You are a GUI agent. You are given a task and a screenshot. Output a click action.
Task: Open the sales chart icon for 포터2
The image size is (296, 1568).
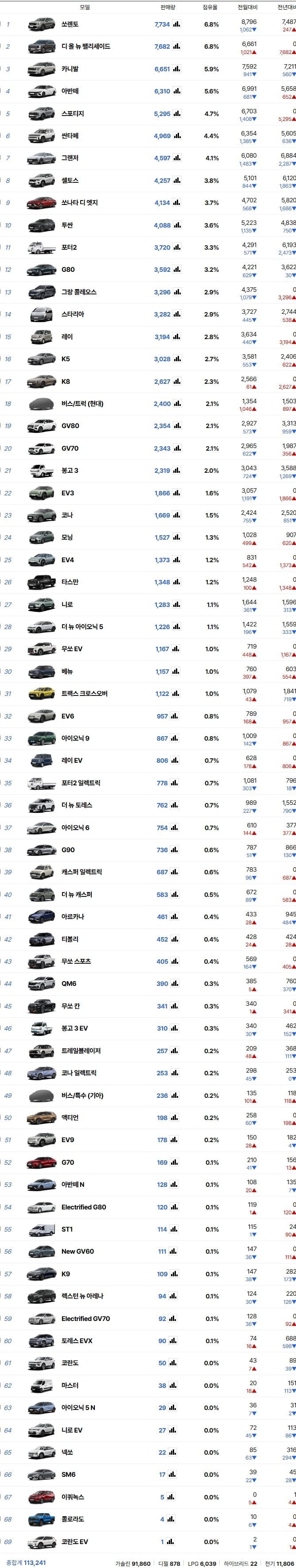click(177, 248)
